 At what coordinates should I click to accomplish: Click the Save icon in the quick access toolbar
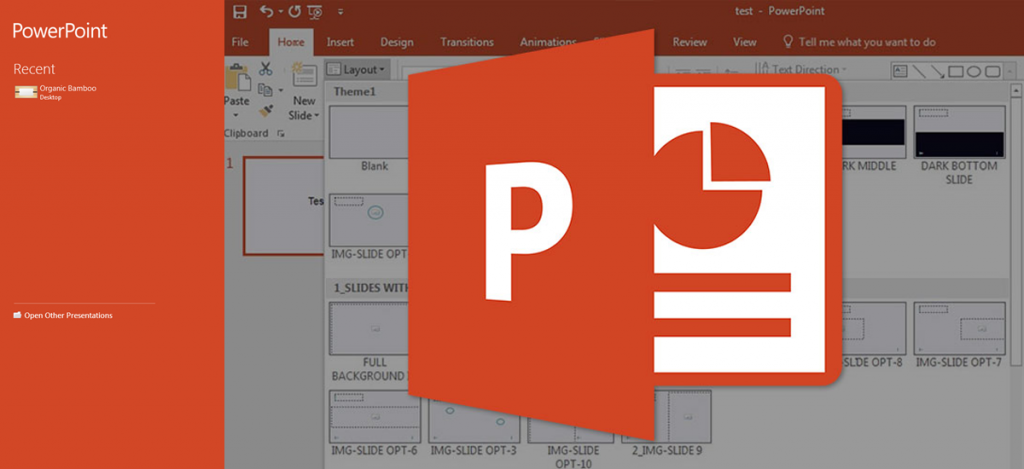click(240, 11)
